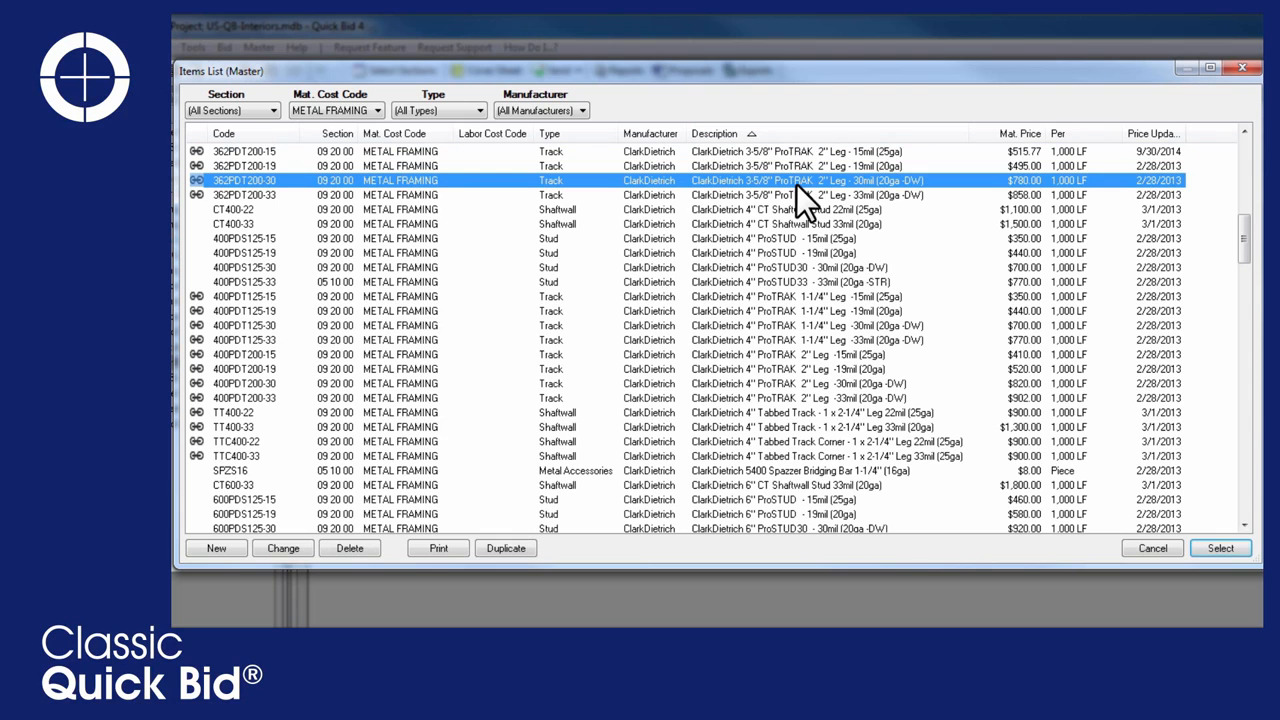Select item code 400PDS125-19

[x=244, y=253]
